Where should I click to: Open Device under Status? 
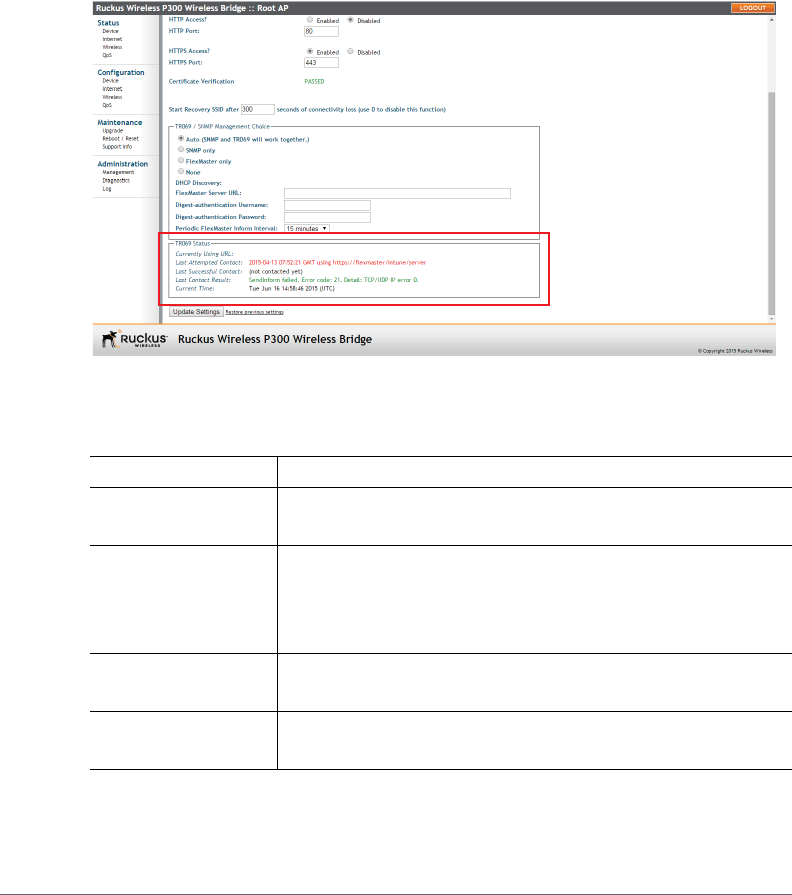(x=111, y=31)
